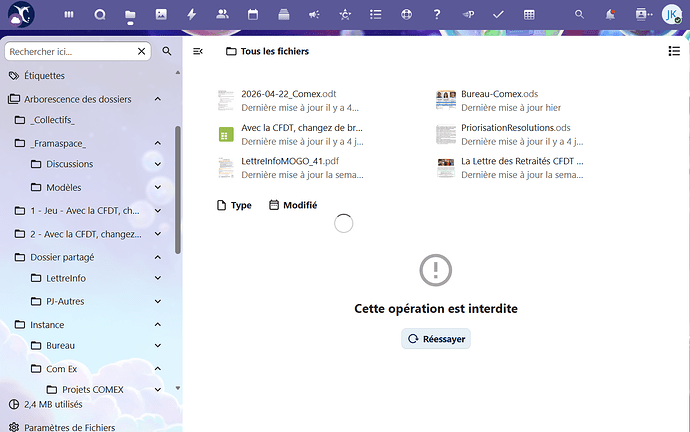The width and height of the screenshot is (690, 432).
Task: Open the Collectives star-circle icon
Action: coord(345,15)
